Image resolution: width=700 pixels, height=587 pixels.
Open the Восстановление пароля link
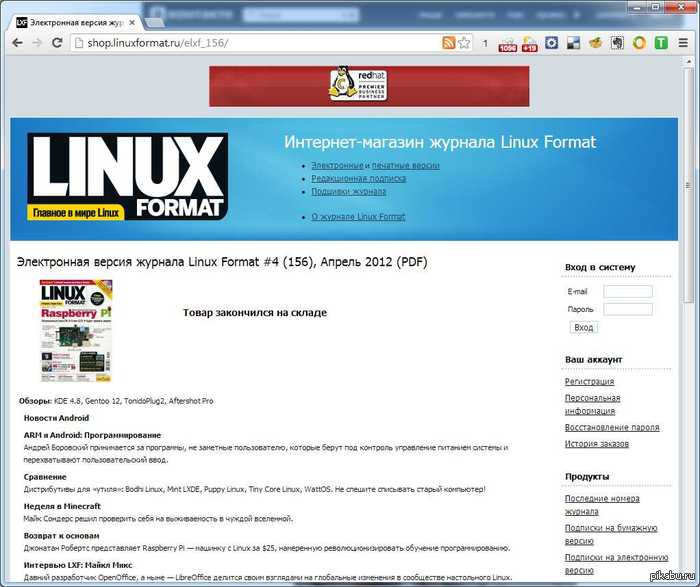[x=612, y=427]
